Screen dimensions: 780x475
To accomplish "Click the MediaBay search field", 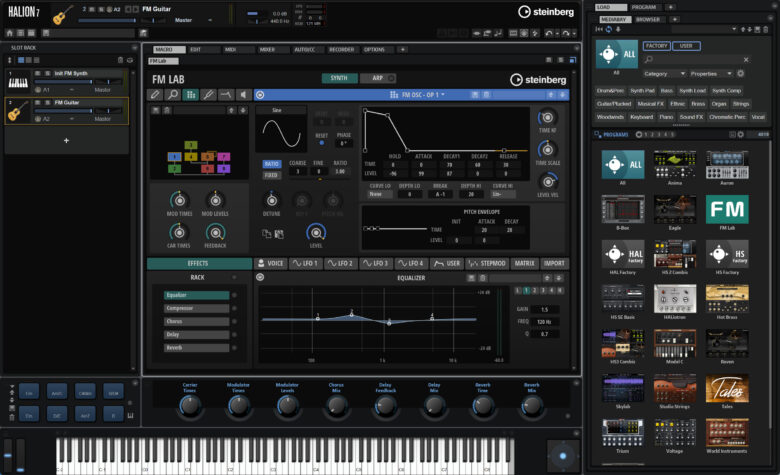I will [x=696, y=60].
